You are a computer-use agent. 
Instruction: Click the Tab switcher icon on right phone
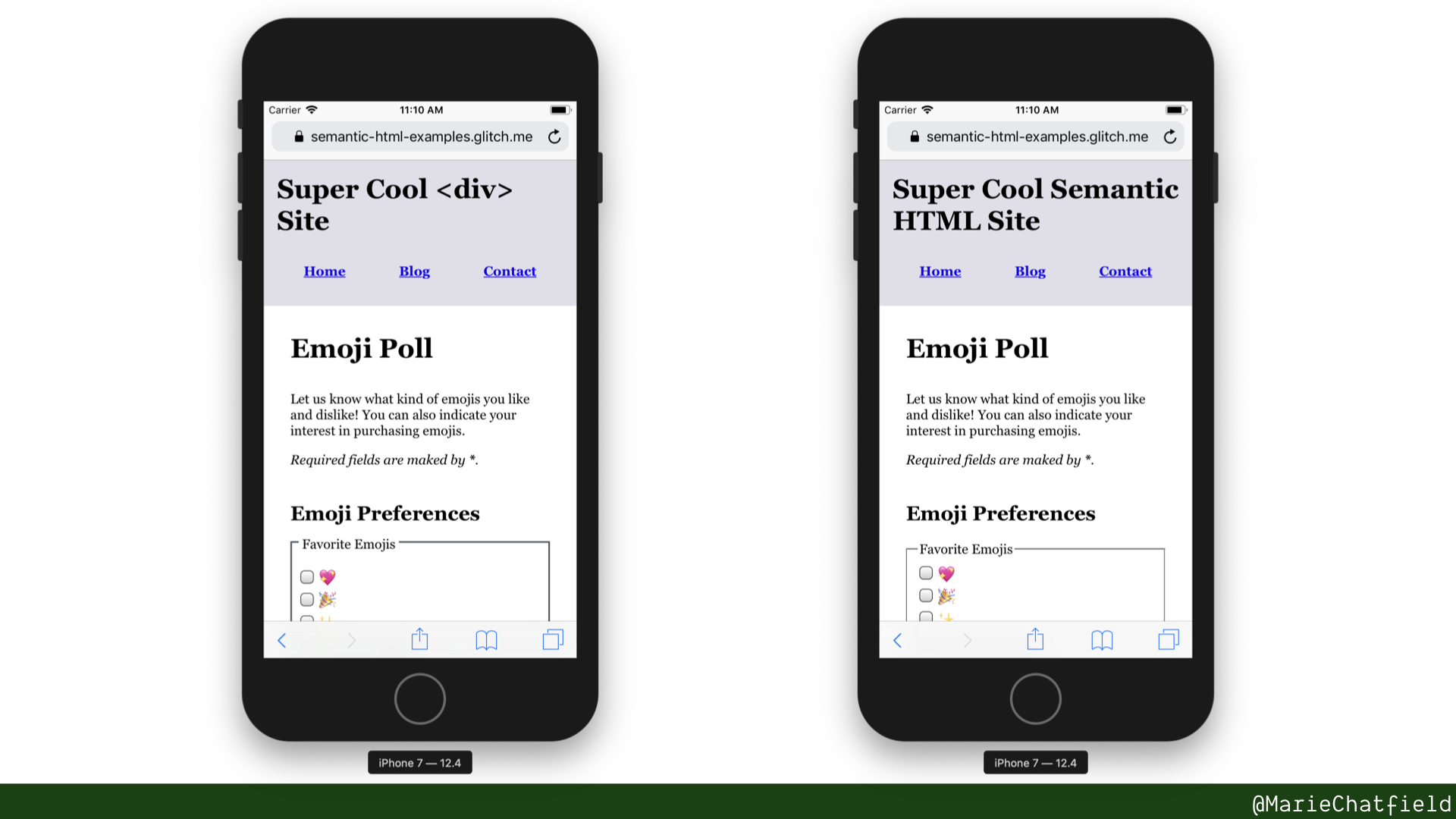click(x=1168, y=640)
